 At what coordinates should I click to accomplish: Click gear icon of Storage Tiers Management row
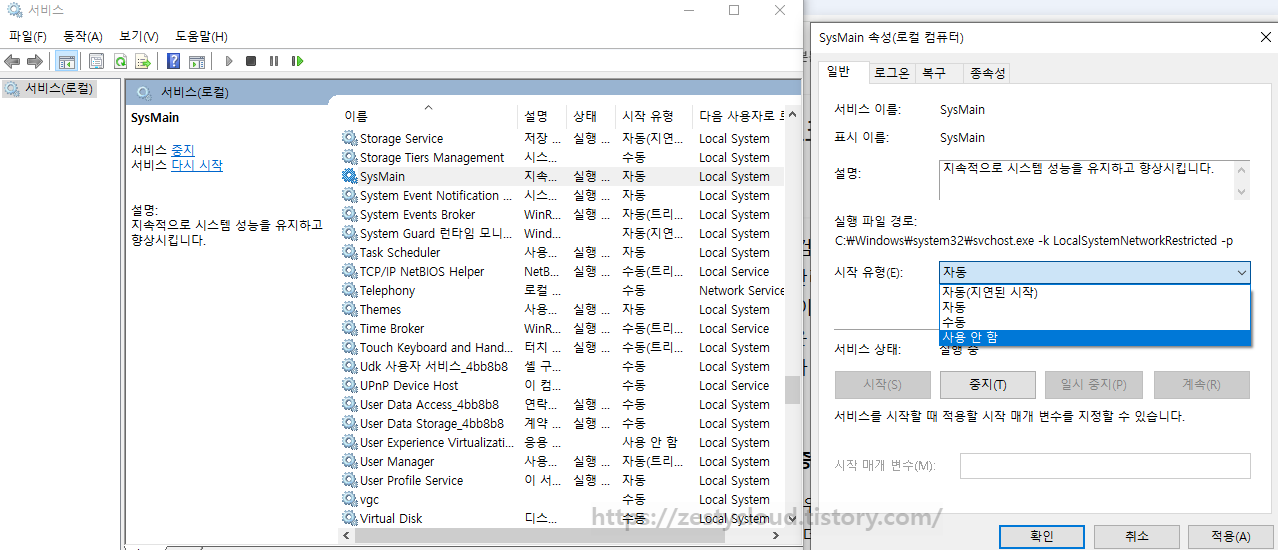(349, 157)
